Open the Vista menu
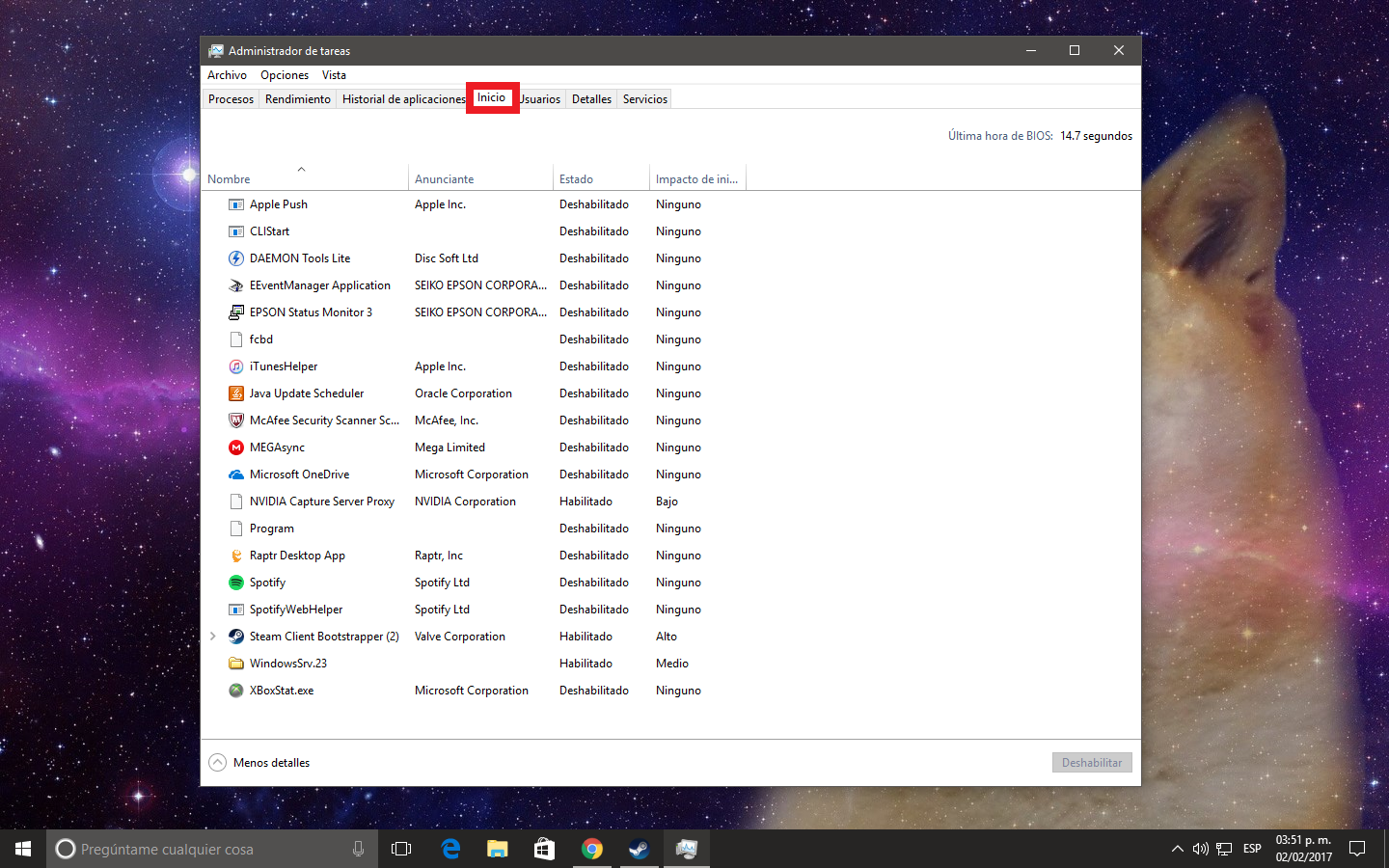The height and width of the screenshot is (868, 1389). point(334,75)
